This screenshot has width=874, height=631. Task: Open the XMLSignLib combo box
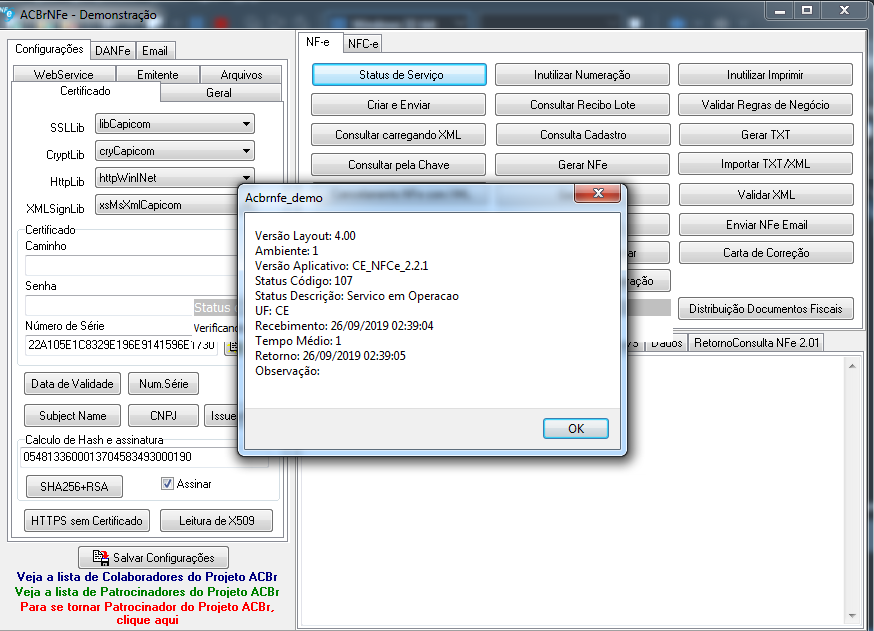(x=167, y=205)
